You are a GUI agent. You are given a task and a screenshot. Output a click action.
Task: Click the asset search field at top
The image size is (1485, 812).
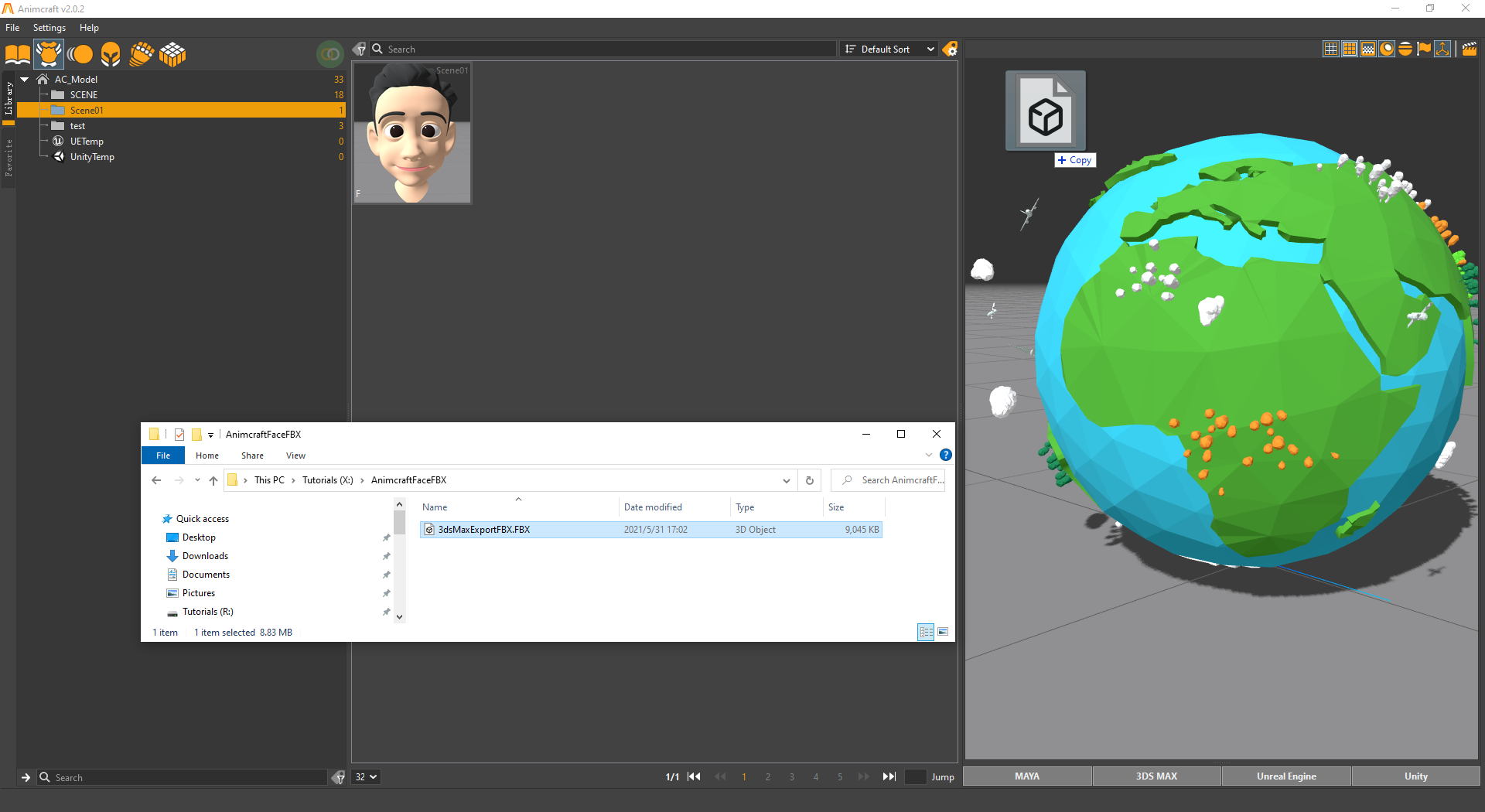(x=603, y=49)
